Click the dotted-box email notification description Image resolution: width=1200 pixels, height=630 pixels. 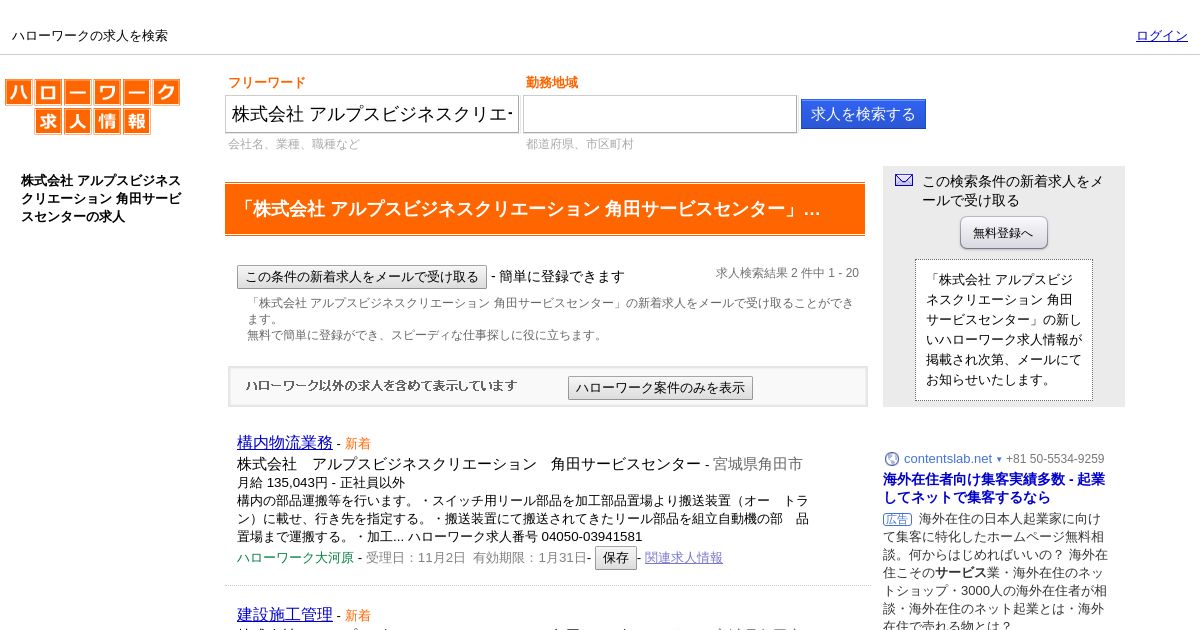pos(1004,330)
